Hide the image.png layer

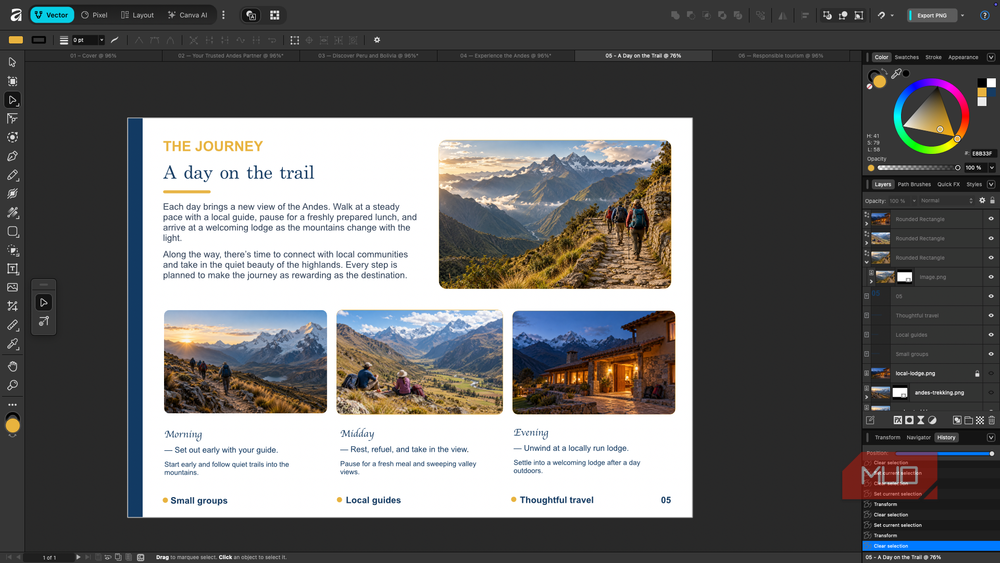(991, 277)
